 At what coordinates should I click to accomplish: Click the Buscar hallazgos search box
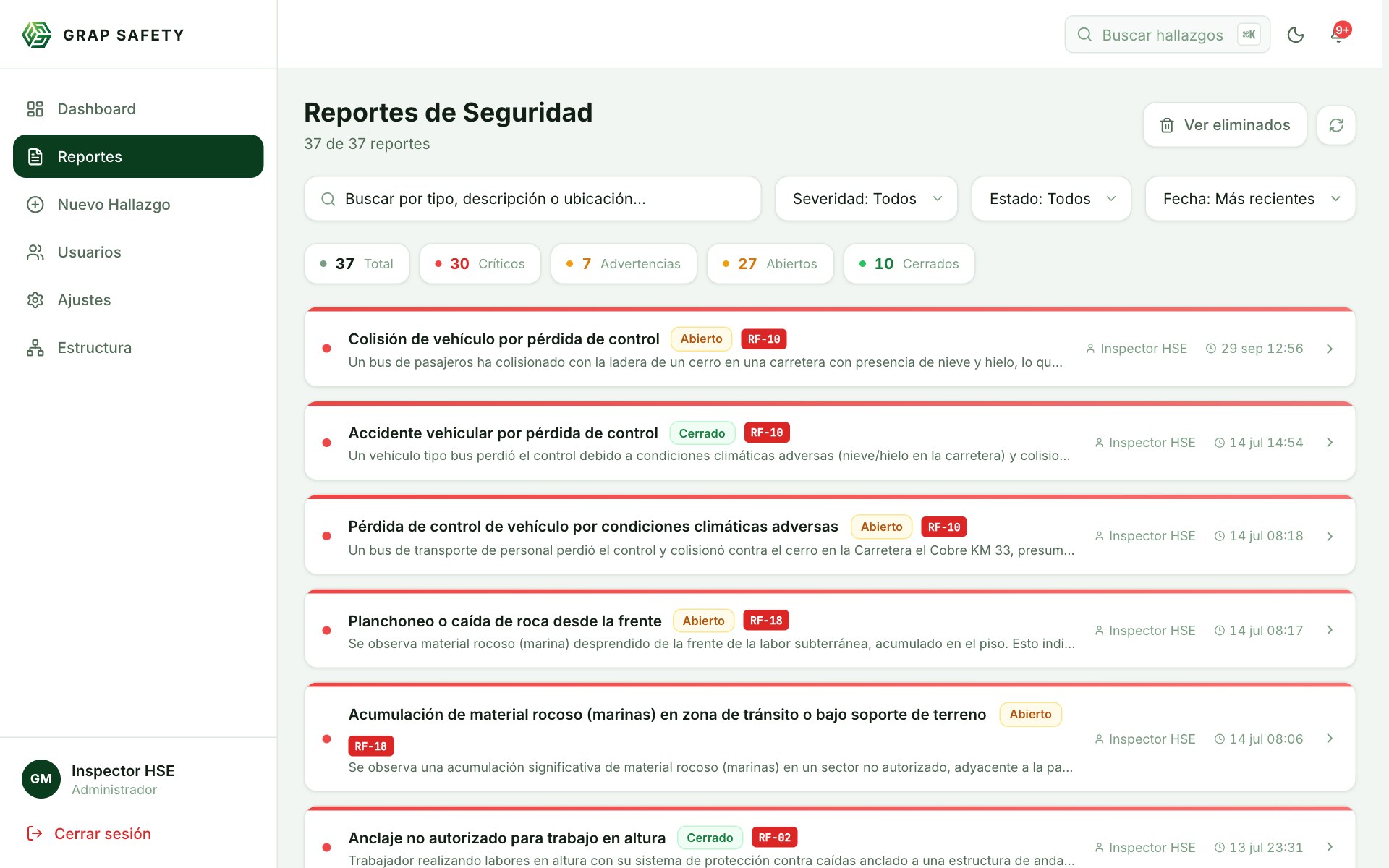tap(1167, 35)
